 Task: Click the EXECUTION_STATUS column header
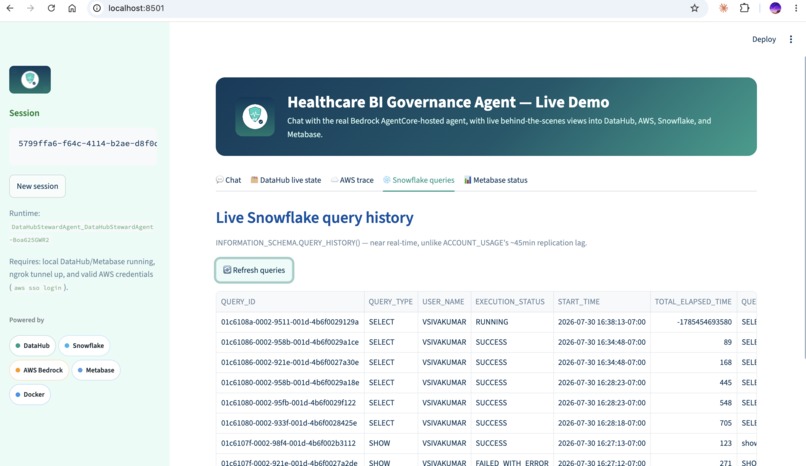click(512, 302)
